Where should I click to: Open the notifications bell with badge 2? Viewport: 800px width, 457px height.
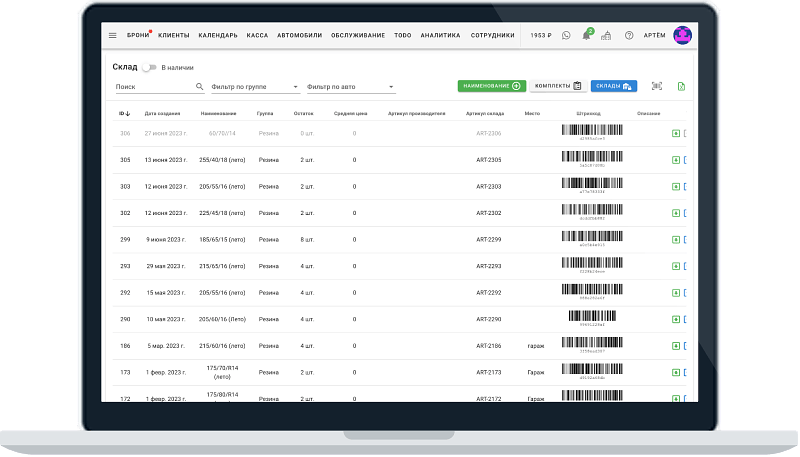(587, 35)
